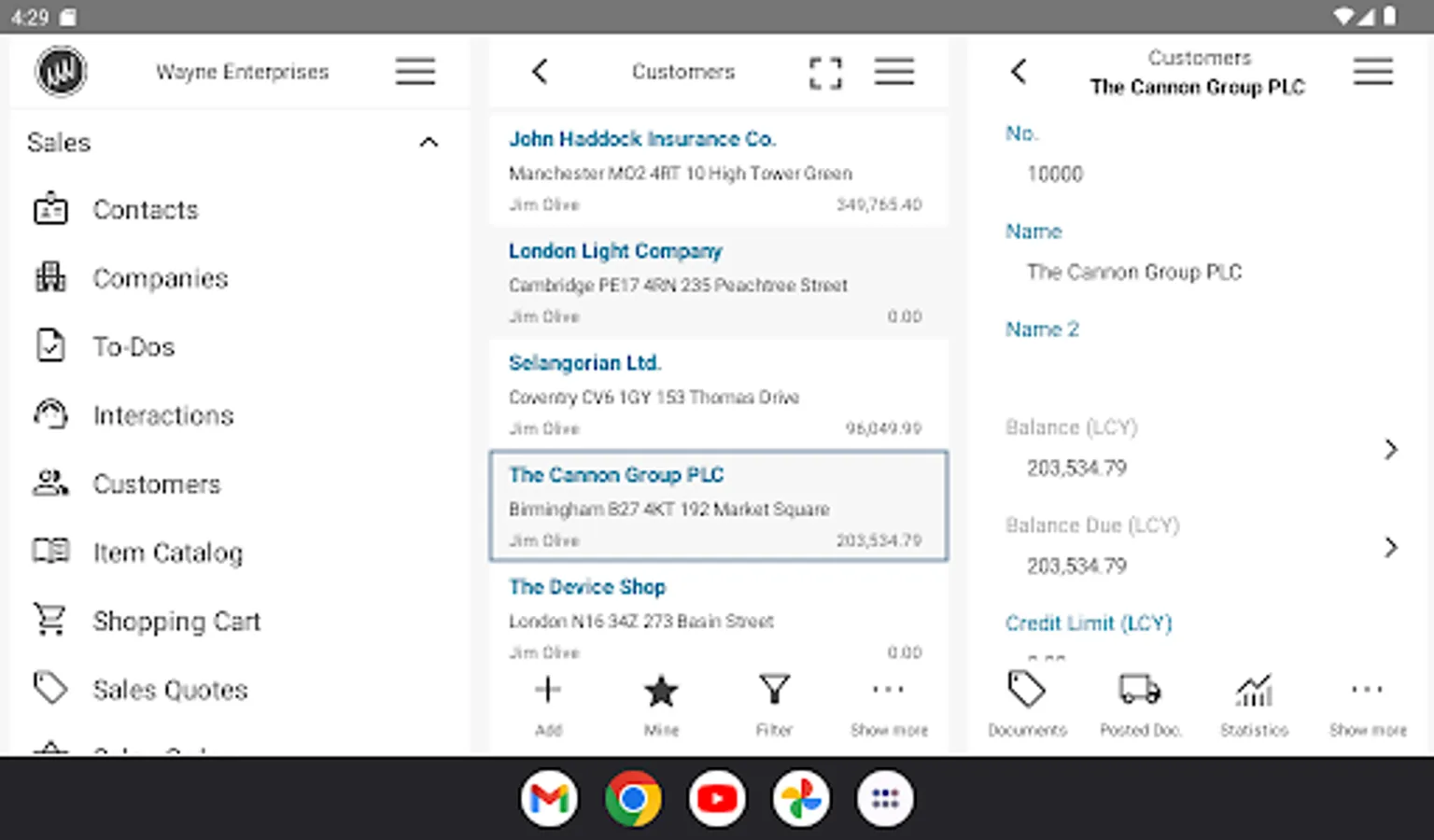The width and height of the screenshot is (1434, 840).
Task: Open the app drawer from taskbar
Action: click(885, 799)
